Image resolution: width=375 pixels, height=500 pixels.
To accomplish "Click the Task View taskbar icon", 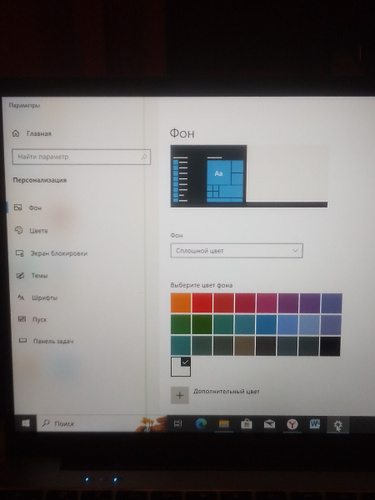I will point(178,424).
